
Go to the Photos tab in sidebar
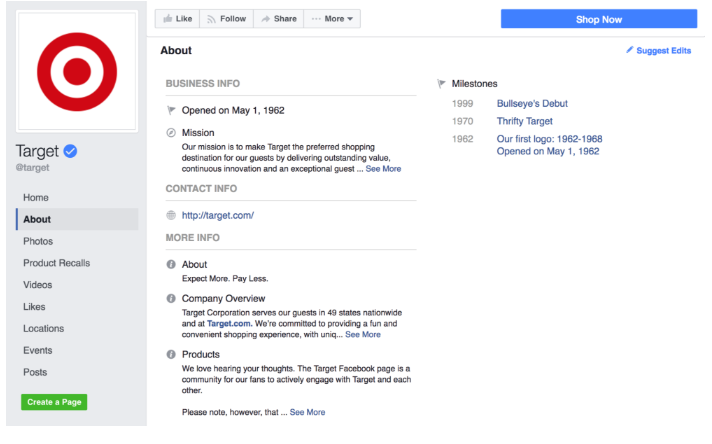pos(38,241)
